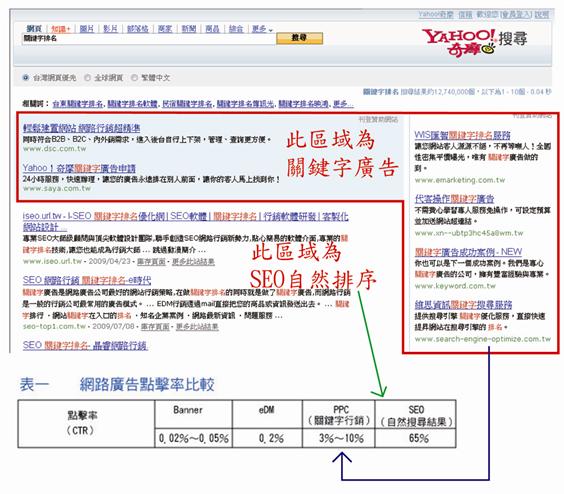Click the Yahoo! 奇摩 搜尋 logo

[475, 42]
